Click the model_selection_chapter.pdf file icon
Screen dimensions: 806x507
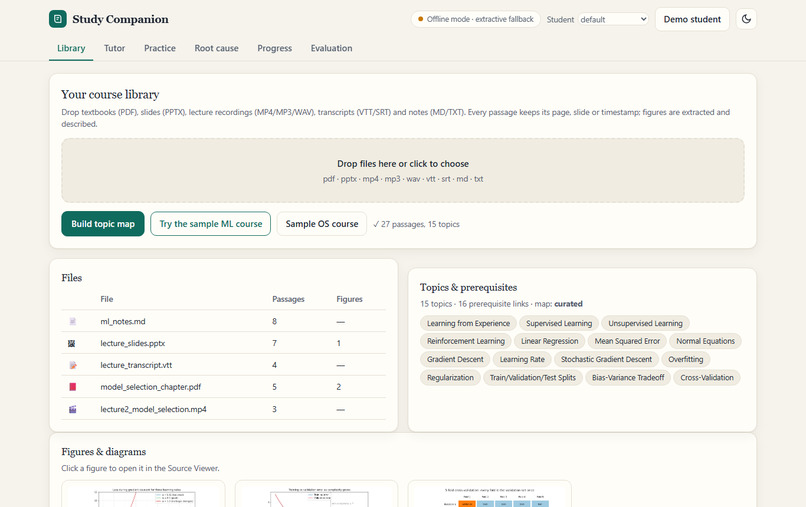point(72,387)
